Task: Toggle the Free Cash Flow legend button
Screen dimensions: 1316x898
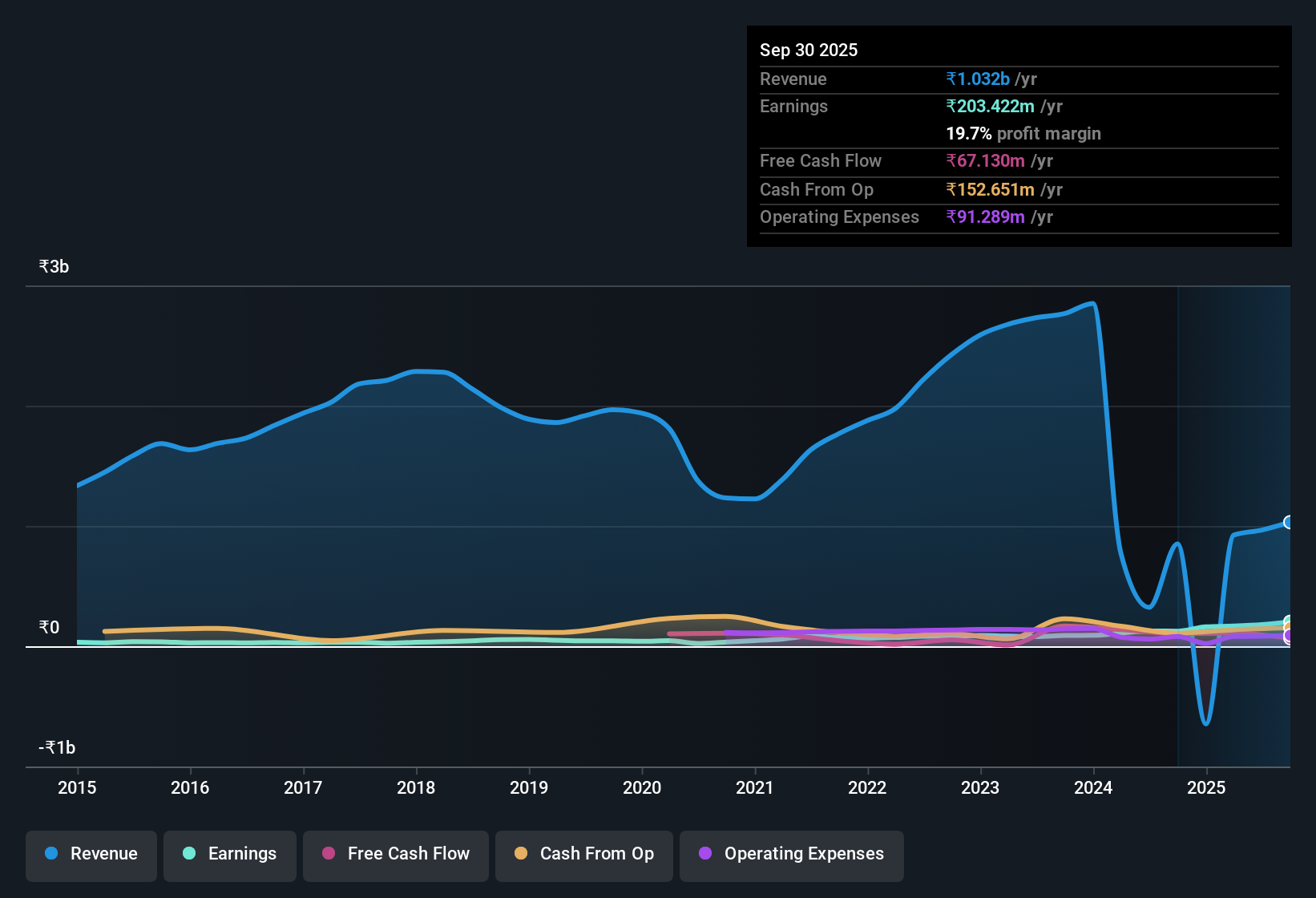Action: click(x=396, y=854)
